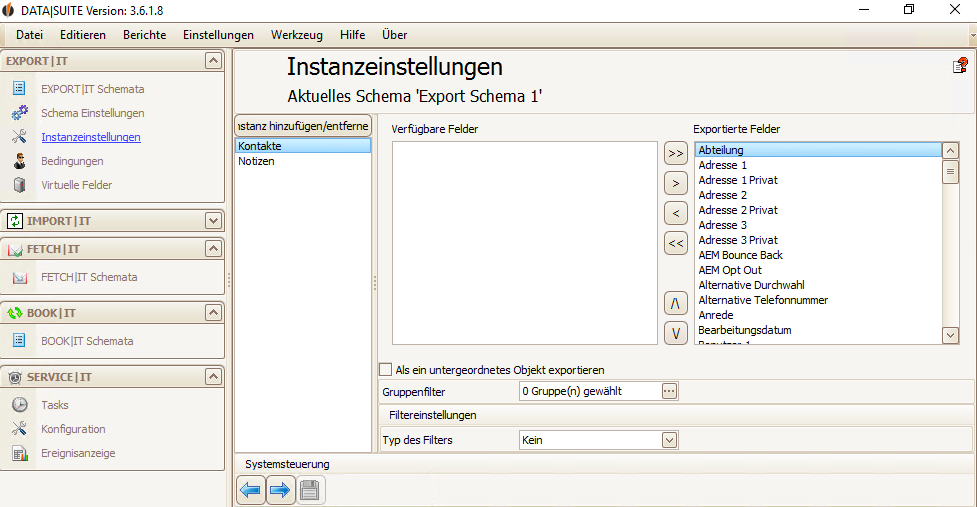This screenshot has height=507, width=977.
Task: Click the Gruppenfilter value field
Action: tap(590, 391)
